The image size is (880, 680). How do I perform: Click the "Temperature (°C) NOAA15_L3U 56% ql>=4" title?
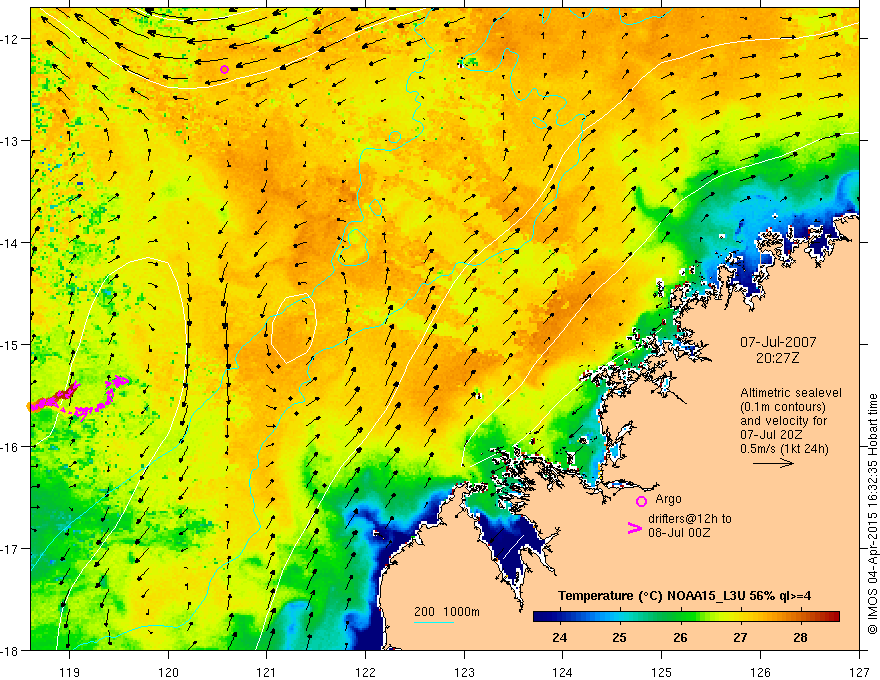tap(684, 596)
